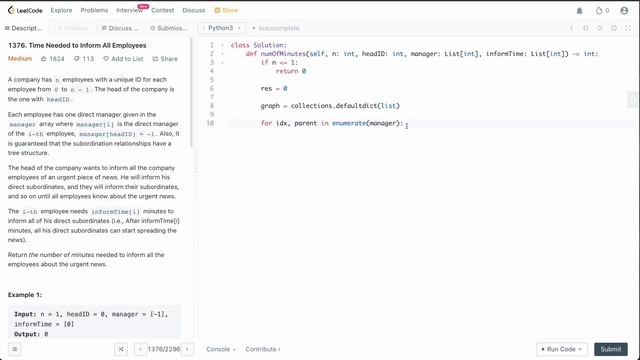Collapse code fold arrow on line 3
This screenshot has height=360, width=640.
point(222,62)
